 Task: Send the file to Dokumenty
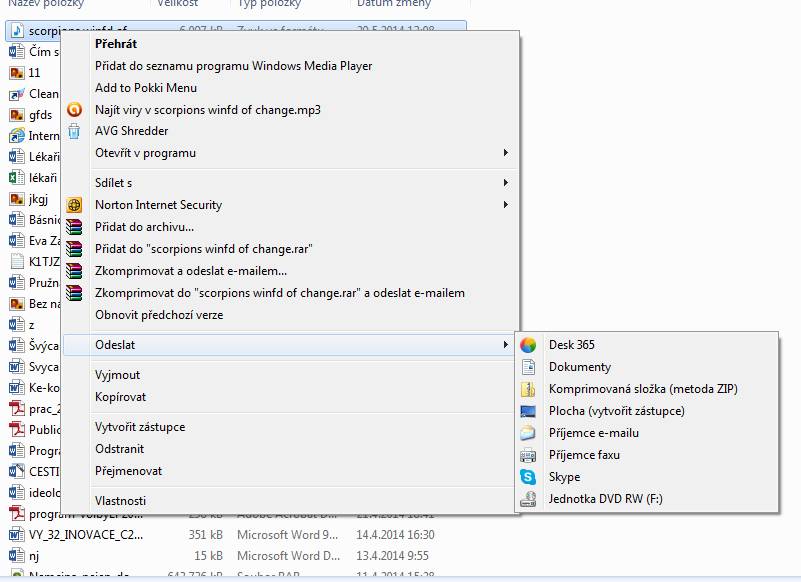pyautogui.click(x=580, y=367)
